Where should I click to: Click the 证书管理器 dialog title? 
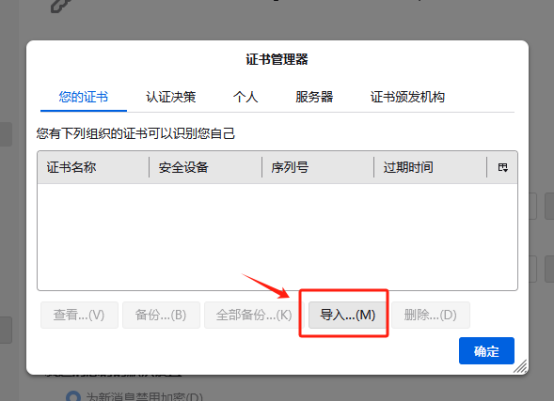pyautogui.click(x=277, y=59)
